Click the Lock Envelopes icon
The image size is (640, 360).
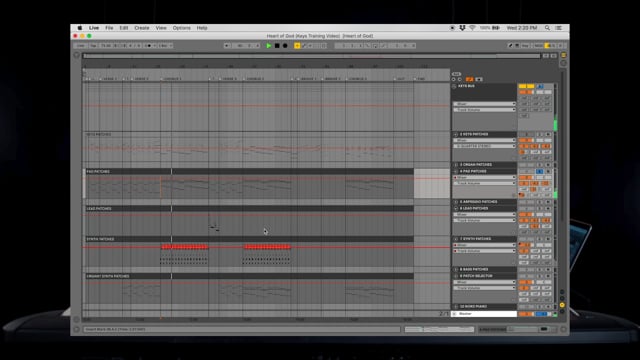click(x=479, y=79)
